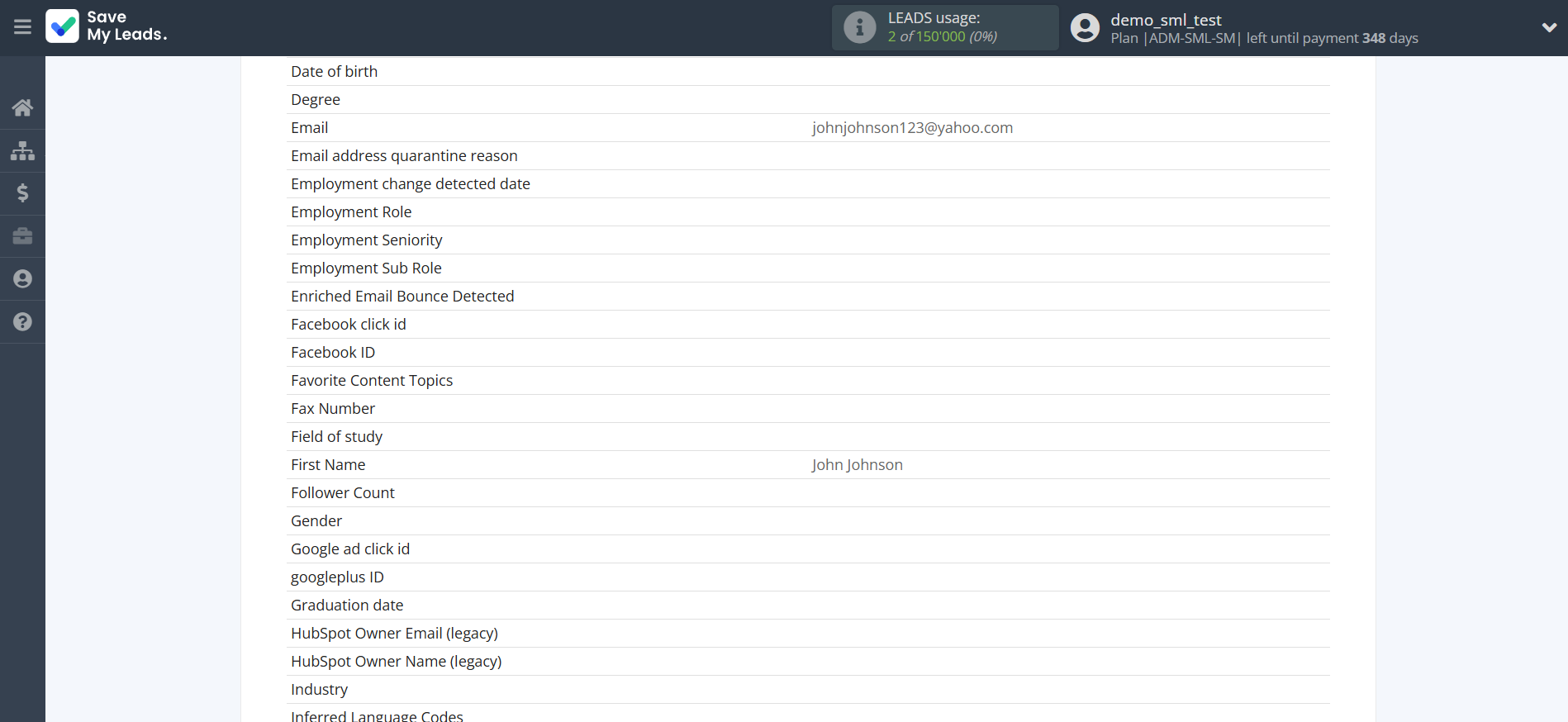
Task: Go to Home in sidebar
Action: pyautogui.click(x=22, y=107)
